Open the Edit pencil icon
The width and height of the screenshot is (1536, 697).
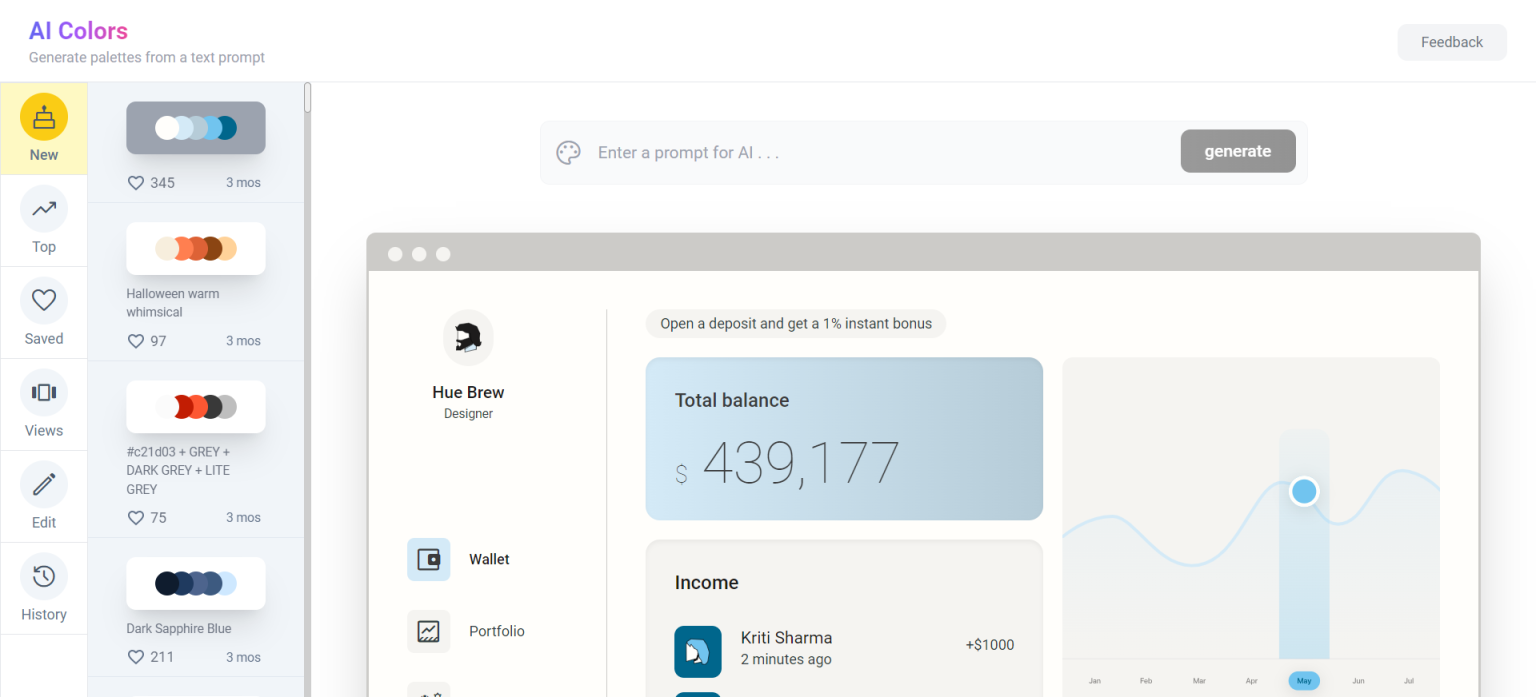(44, 485)
